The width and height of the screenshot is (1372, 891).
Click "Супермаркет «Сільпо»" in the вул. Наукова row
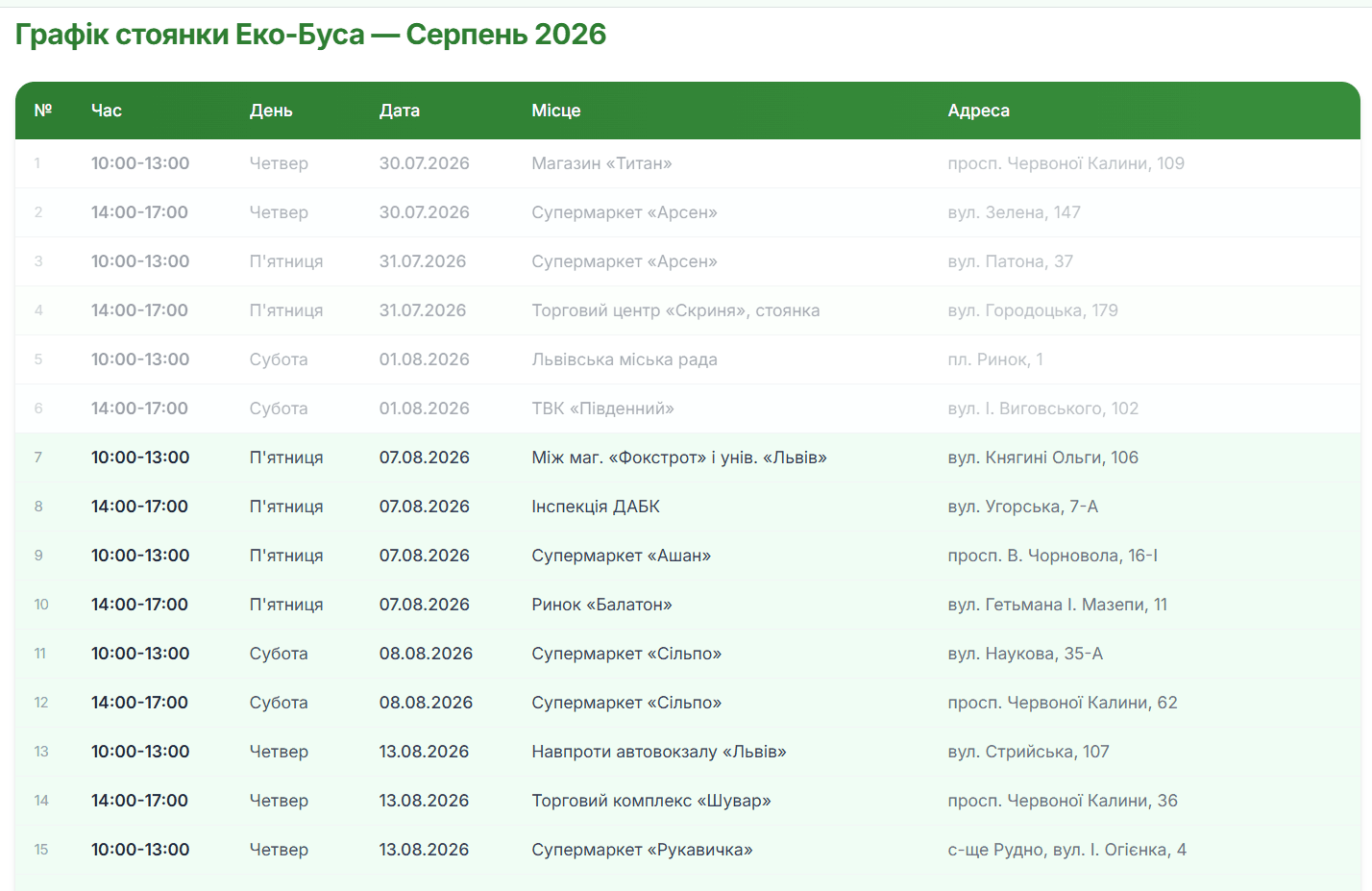tap(626, 654)
